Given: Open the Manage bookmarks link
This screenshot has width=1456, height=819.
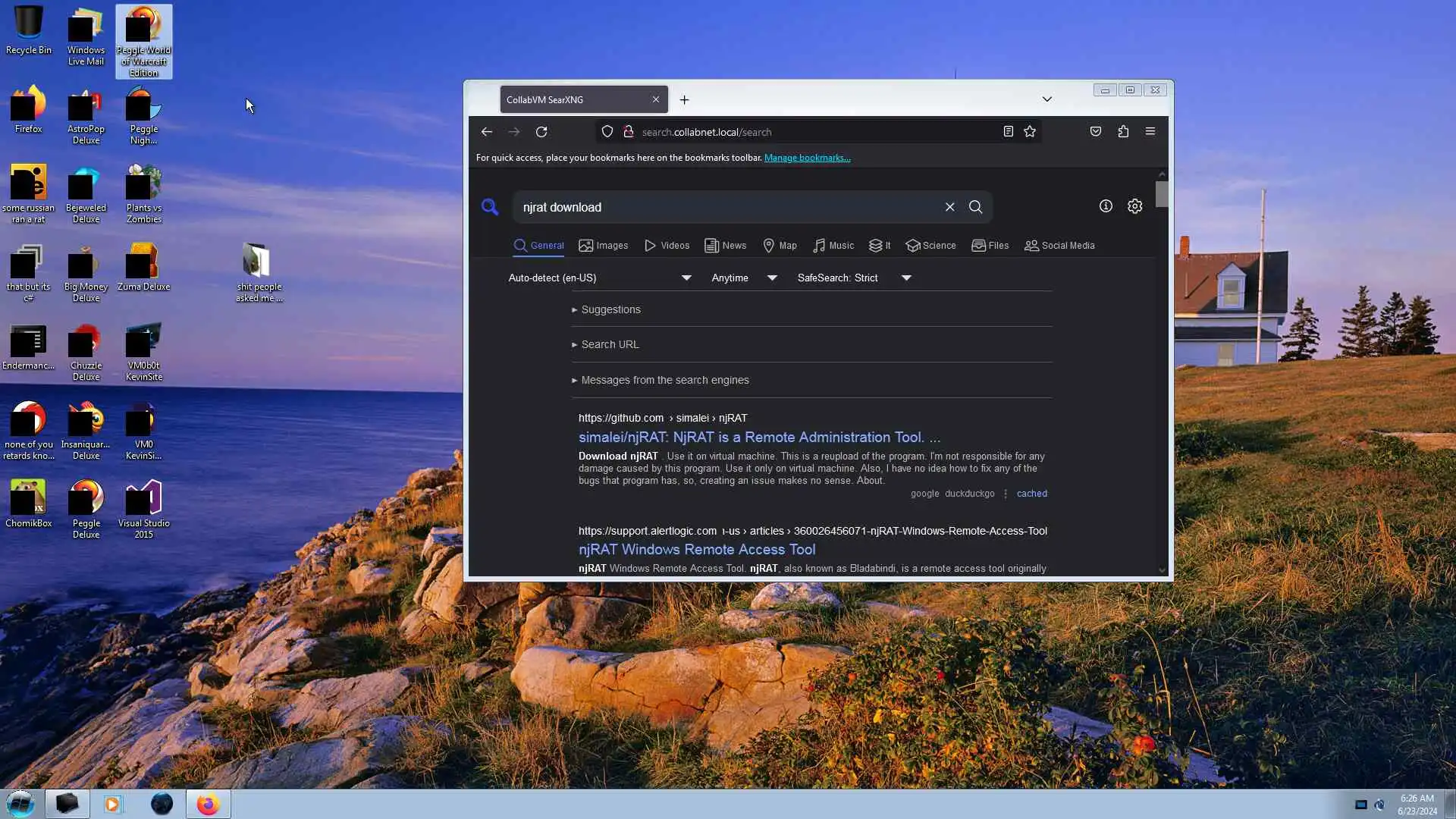Looking at the screenshot, I should (807, 158).
